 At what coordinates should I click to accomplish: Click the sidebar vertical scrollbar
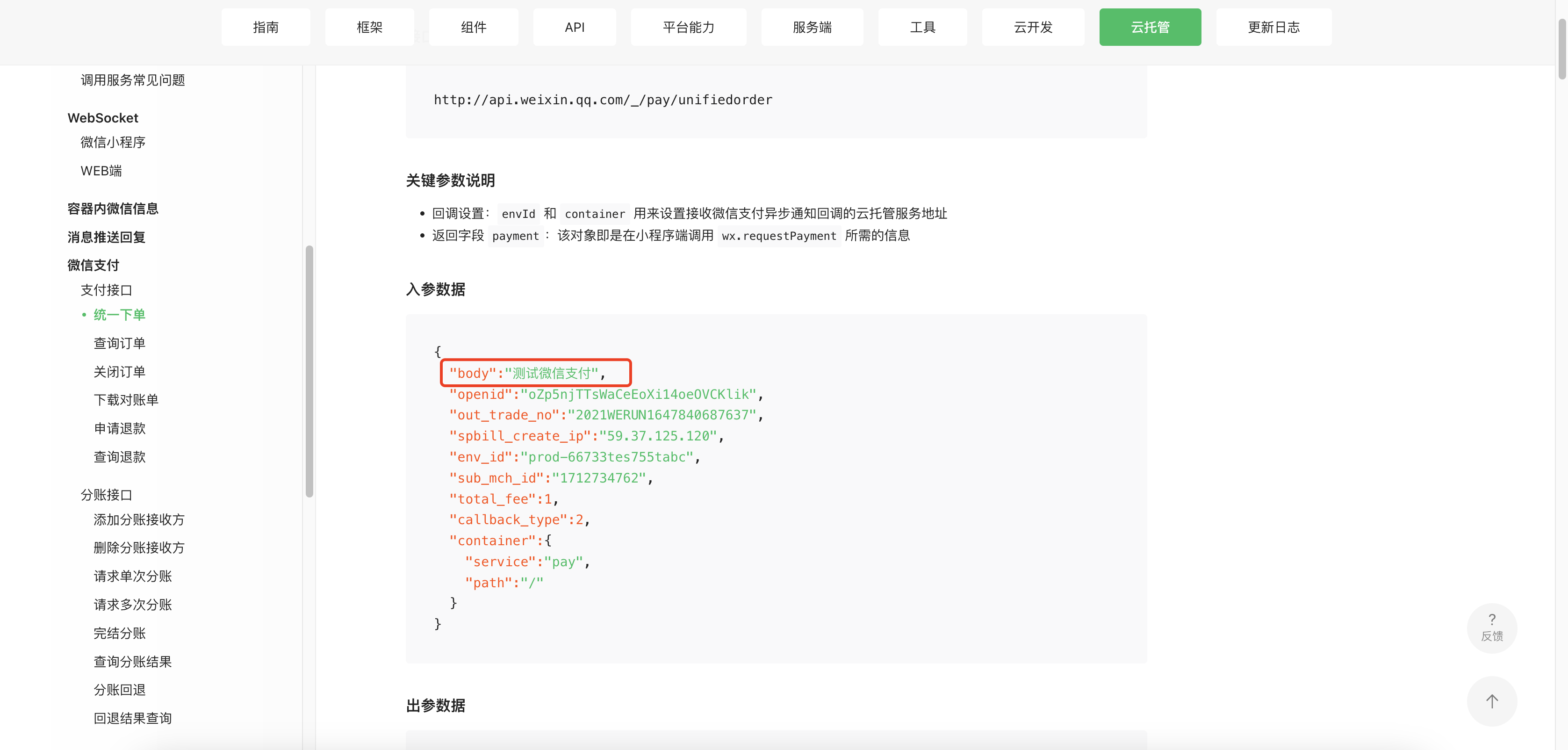[x=309, y=371]
